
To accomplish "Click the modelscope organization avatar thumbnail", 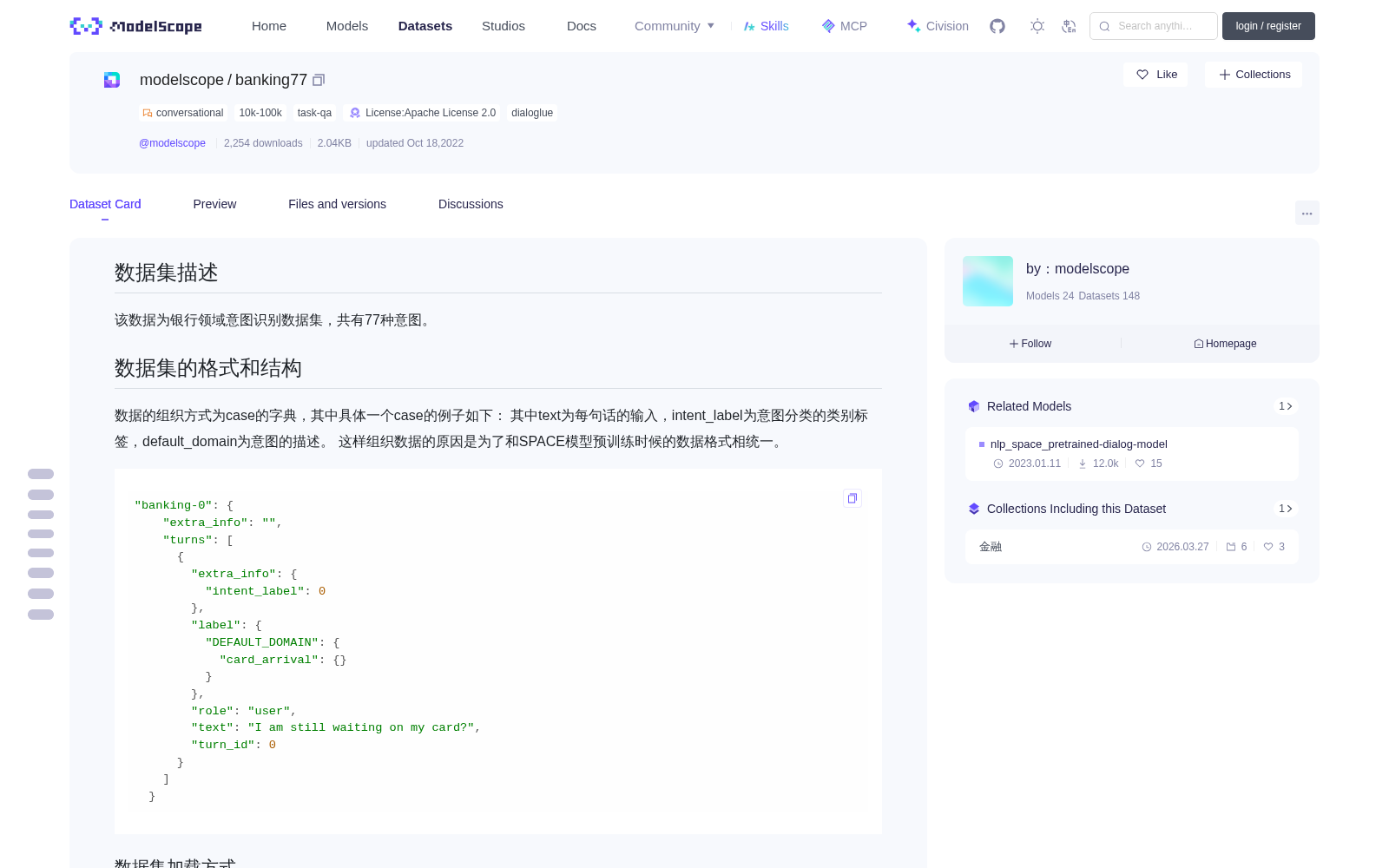I will pyautogui.click(x=988, y=281).
